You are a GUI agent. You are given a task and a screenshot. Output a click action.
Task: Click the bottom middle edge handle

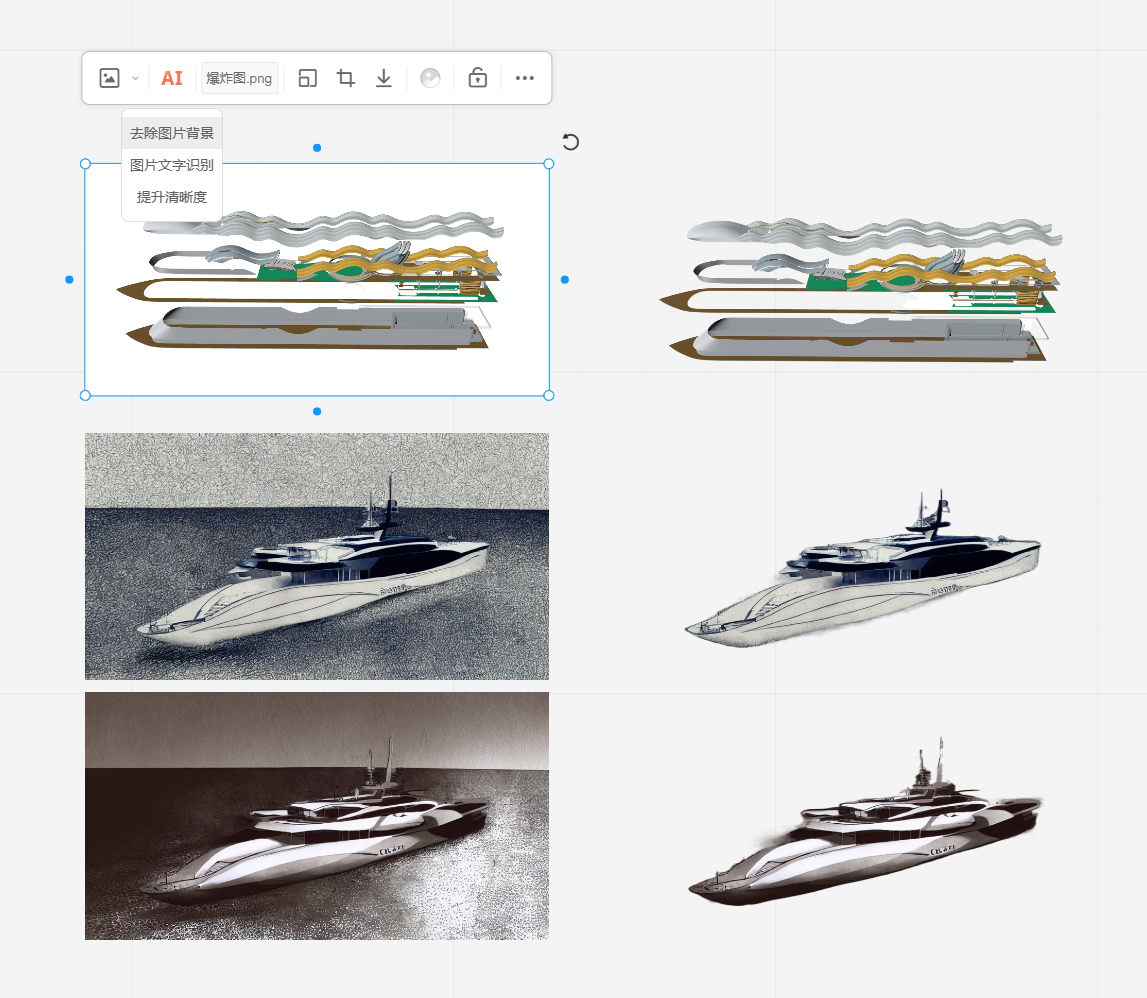coord(317,411)
